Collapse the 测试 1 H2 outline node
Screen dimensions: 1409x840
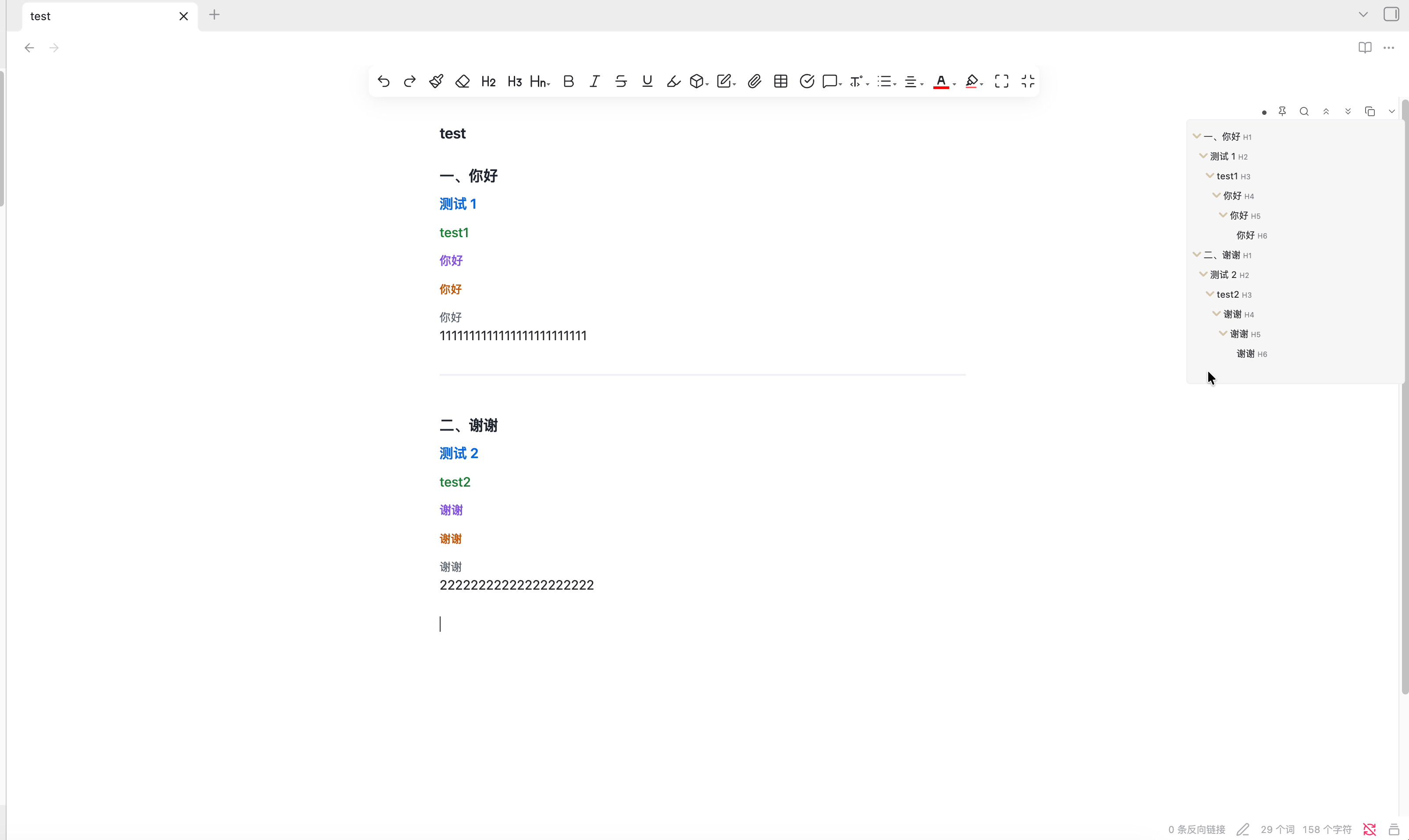1203,156
